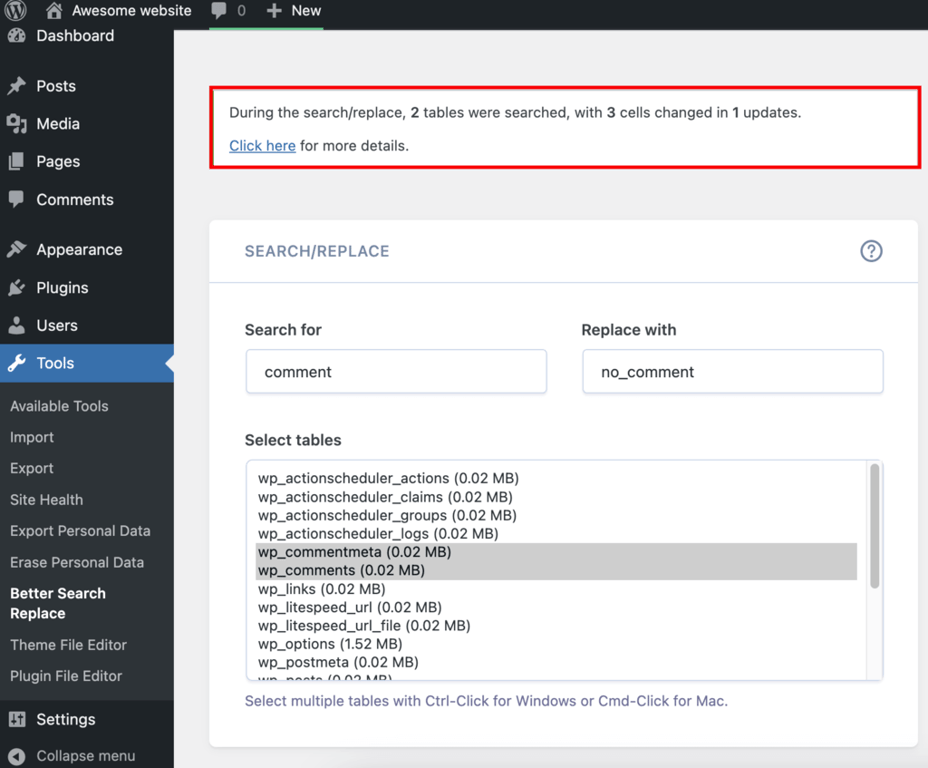Open the Search/Replace help question mark
928x768 pixels.
pos(871,252)
